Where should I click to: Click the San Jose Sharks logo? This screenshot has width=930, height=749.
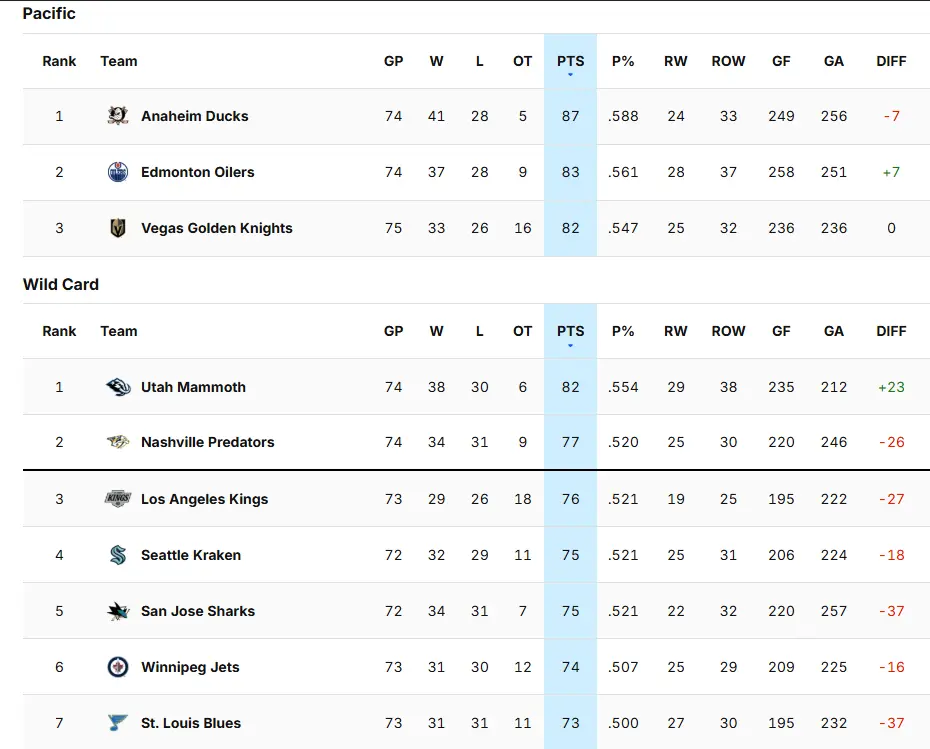click(x=118, y=611)
